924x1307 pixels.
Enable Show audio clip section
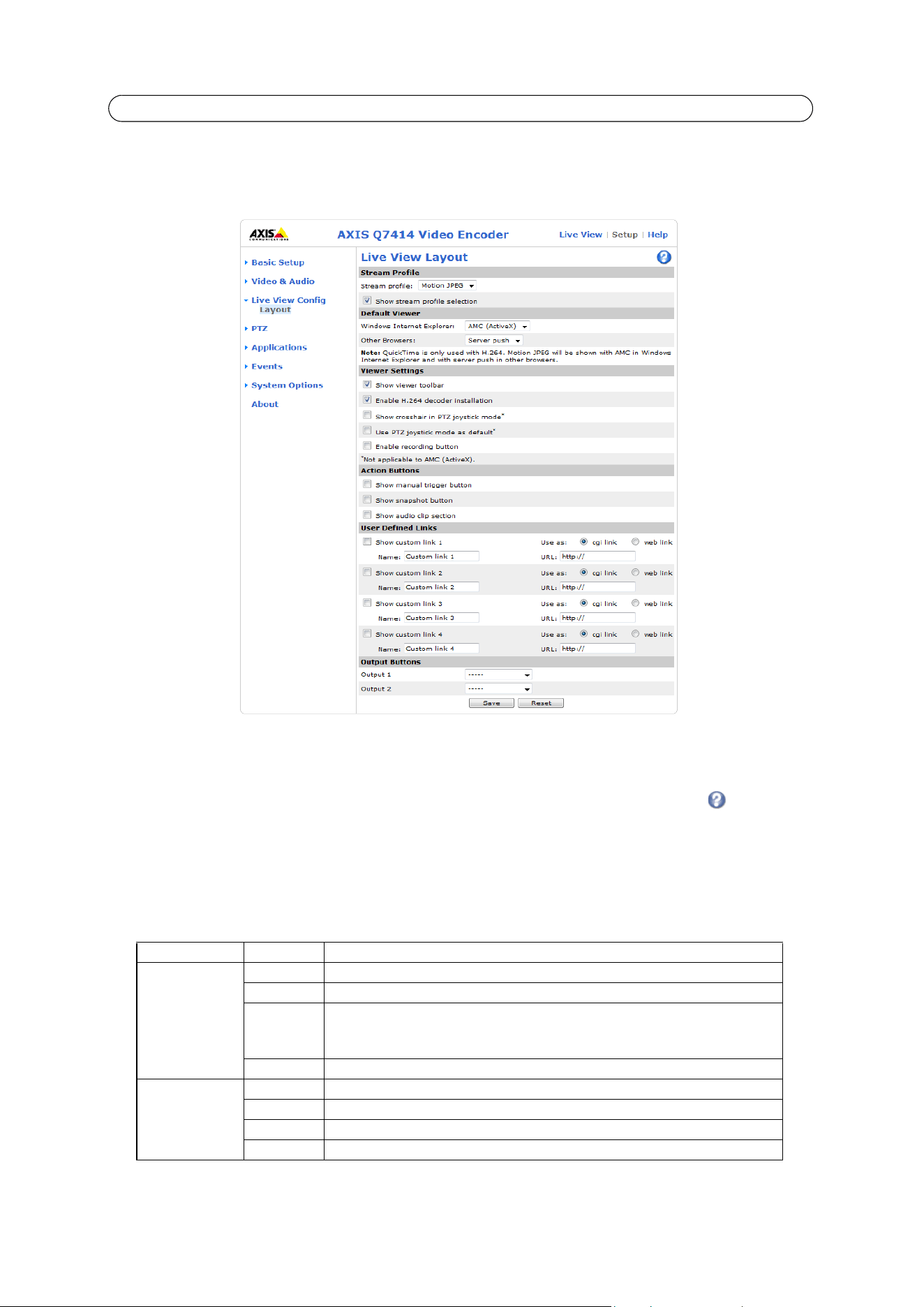pos(367,515)
